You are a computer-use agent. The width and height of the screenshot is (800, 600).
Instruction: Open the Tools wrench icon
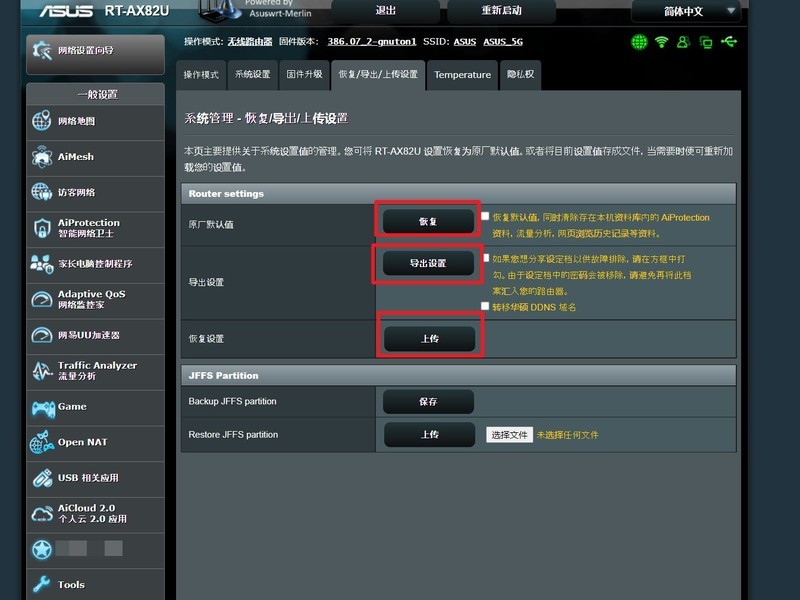[x=42, y=584]
